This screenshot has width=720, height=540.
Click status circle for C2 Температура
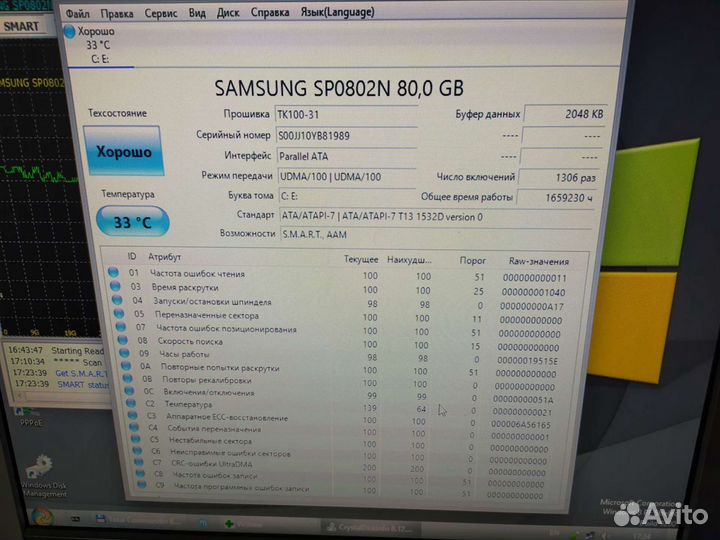coord(131,403)
